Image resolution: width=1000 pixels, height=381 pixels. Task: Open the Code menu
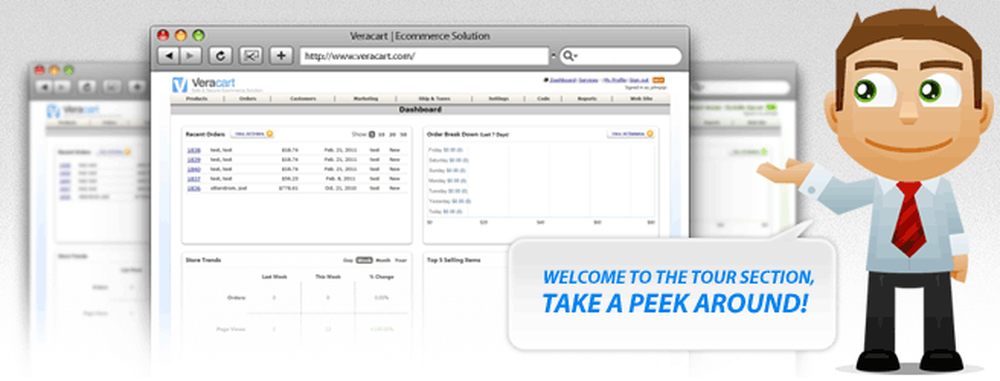[543, 99]
